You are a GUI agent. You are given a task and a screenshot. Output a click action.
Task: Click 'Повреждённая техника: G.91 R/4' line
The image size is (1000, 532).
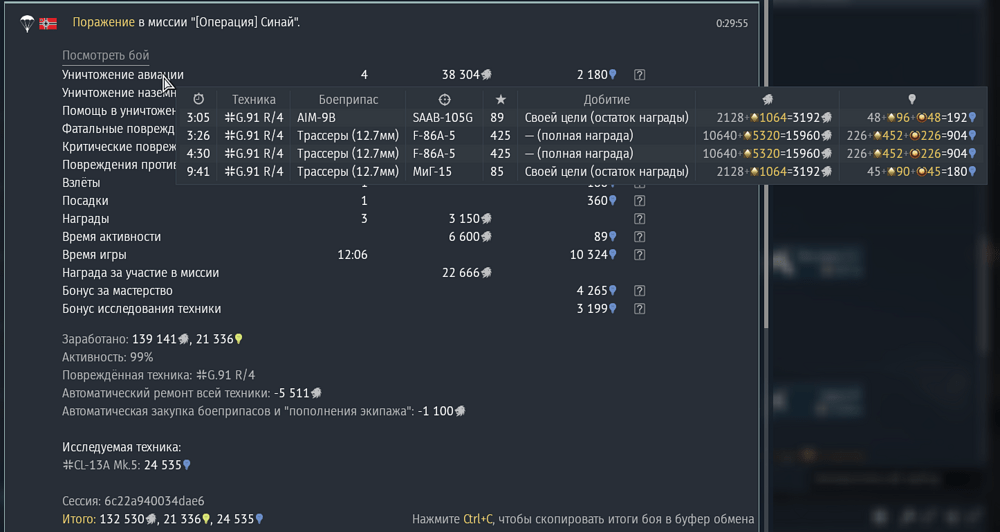(159, 375)
